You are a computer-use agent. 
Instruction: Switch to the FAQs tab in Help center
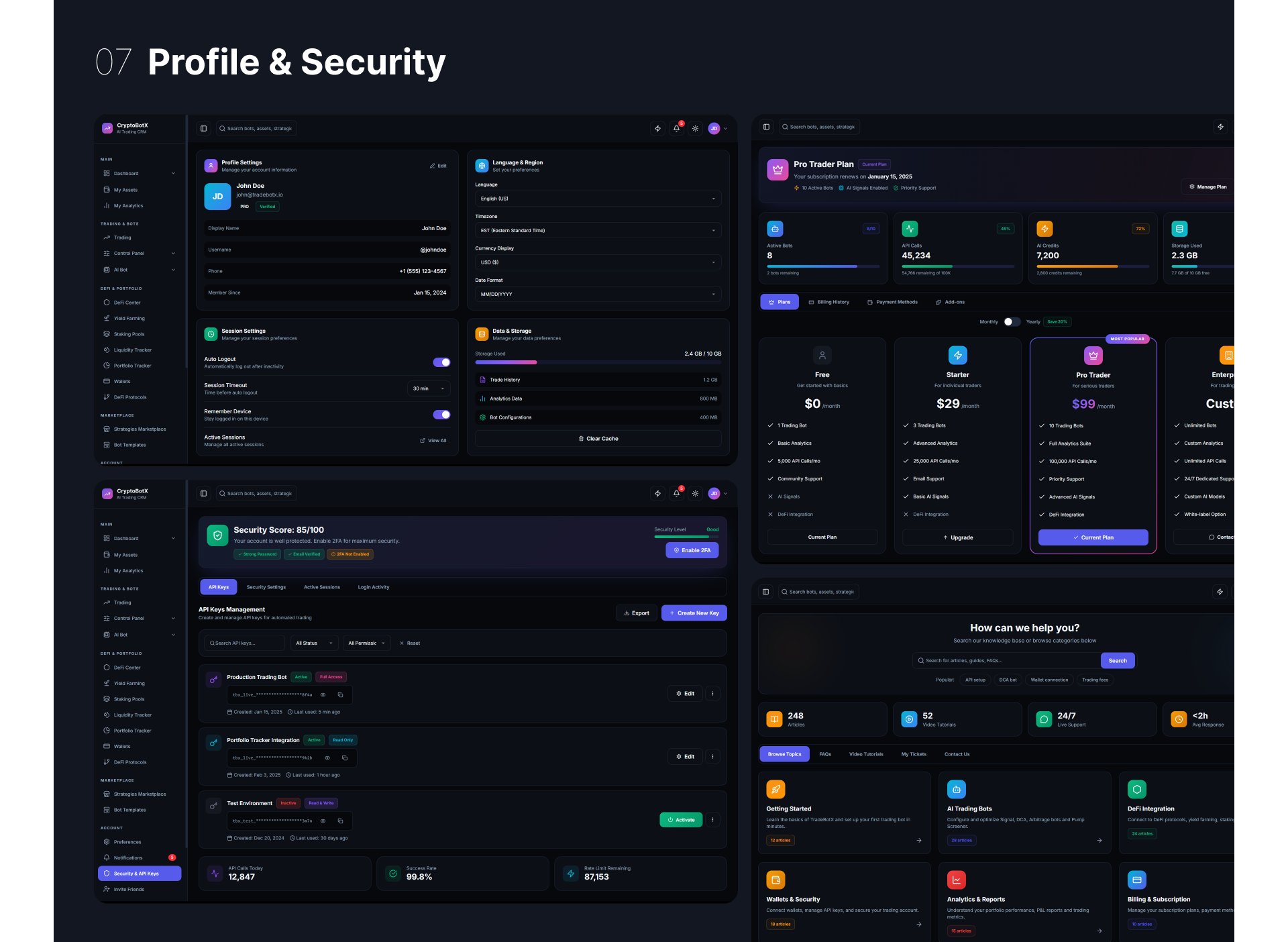825,754
